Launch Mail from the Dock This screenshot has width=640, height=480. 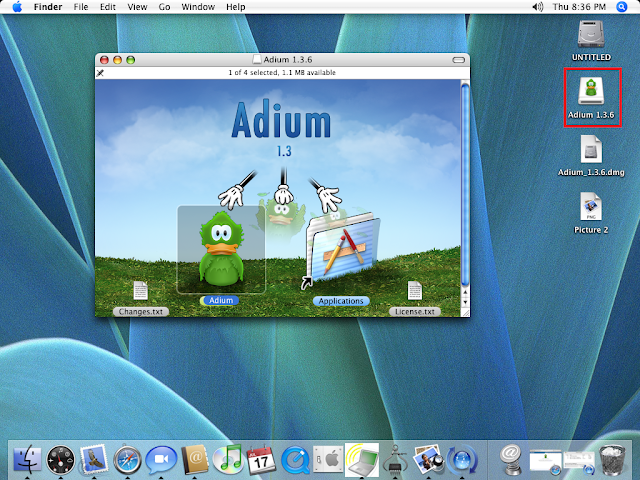94,460
